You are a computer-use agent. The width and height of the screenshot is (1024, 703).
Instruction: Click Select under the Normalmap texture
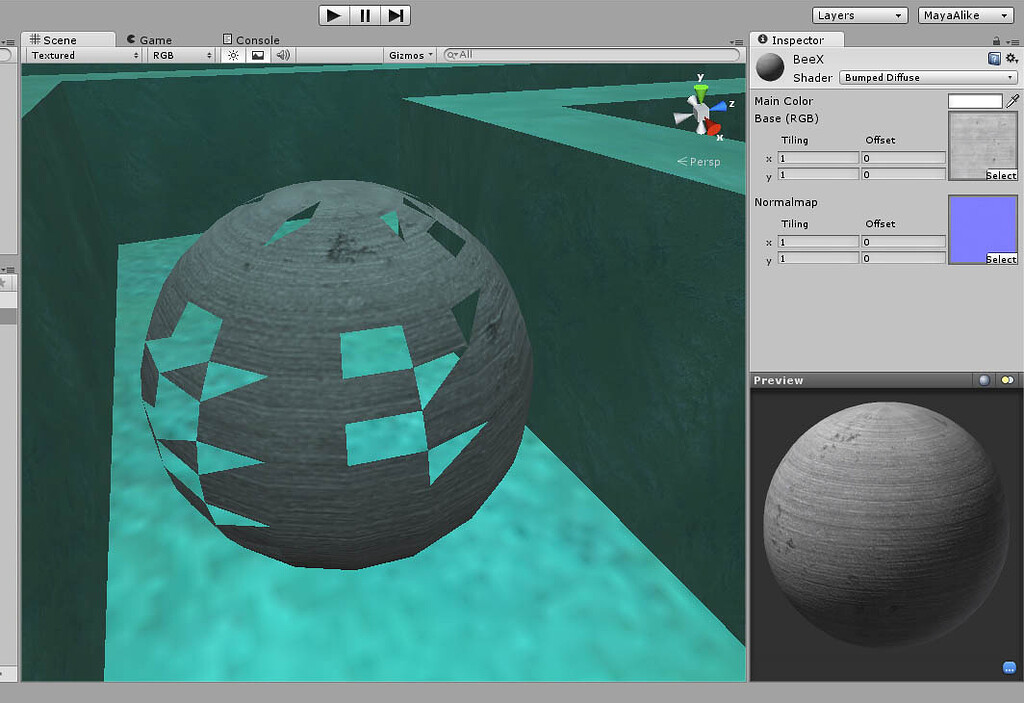tap(1004, 259)
